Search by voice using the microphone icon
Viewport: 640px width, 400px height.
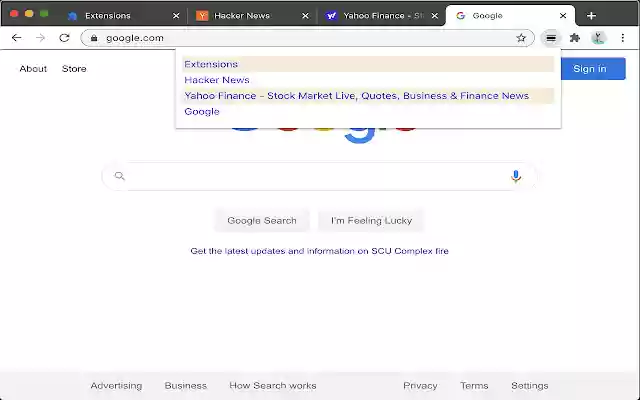(516, 176)
